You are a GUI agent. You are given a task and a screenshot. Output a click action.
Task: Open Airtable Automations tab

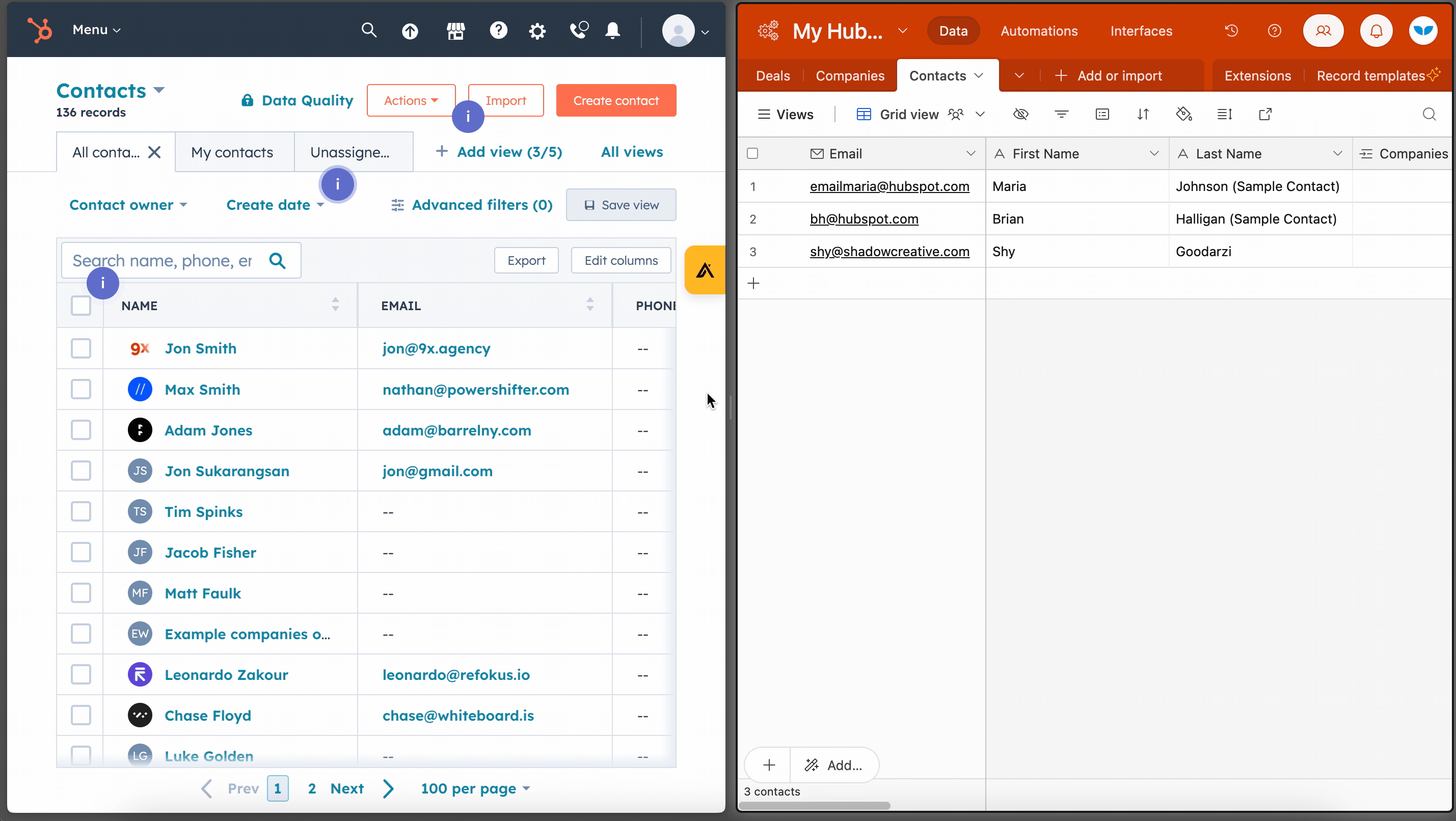point(1039,31)
